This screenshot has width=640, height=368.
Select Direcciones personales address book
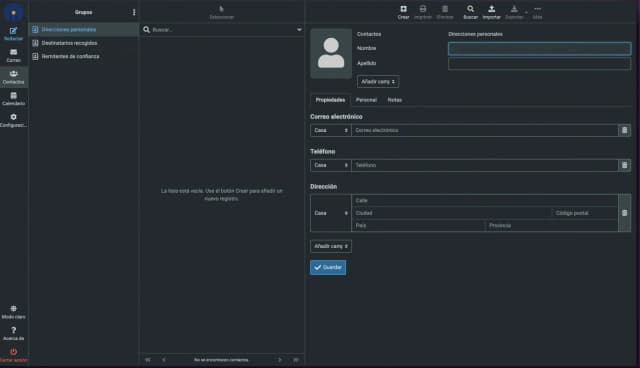pos(84,29)
